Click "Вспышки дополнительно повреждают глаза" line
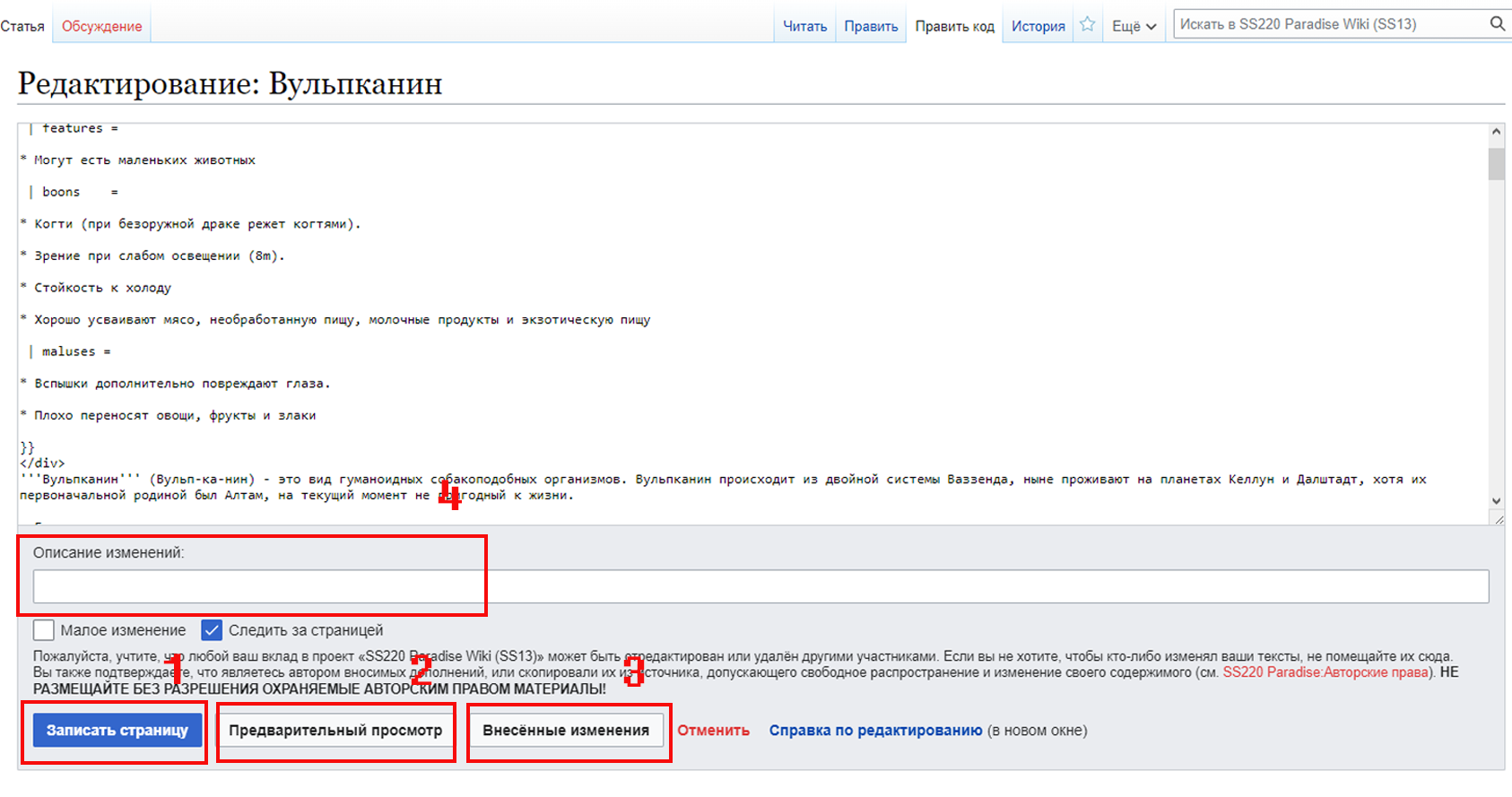Screen dimensions: 1512x797 [176, 384]
